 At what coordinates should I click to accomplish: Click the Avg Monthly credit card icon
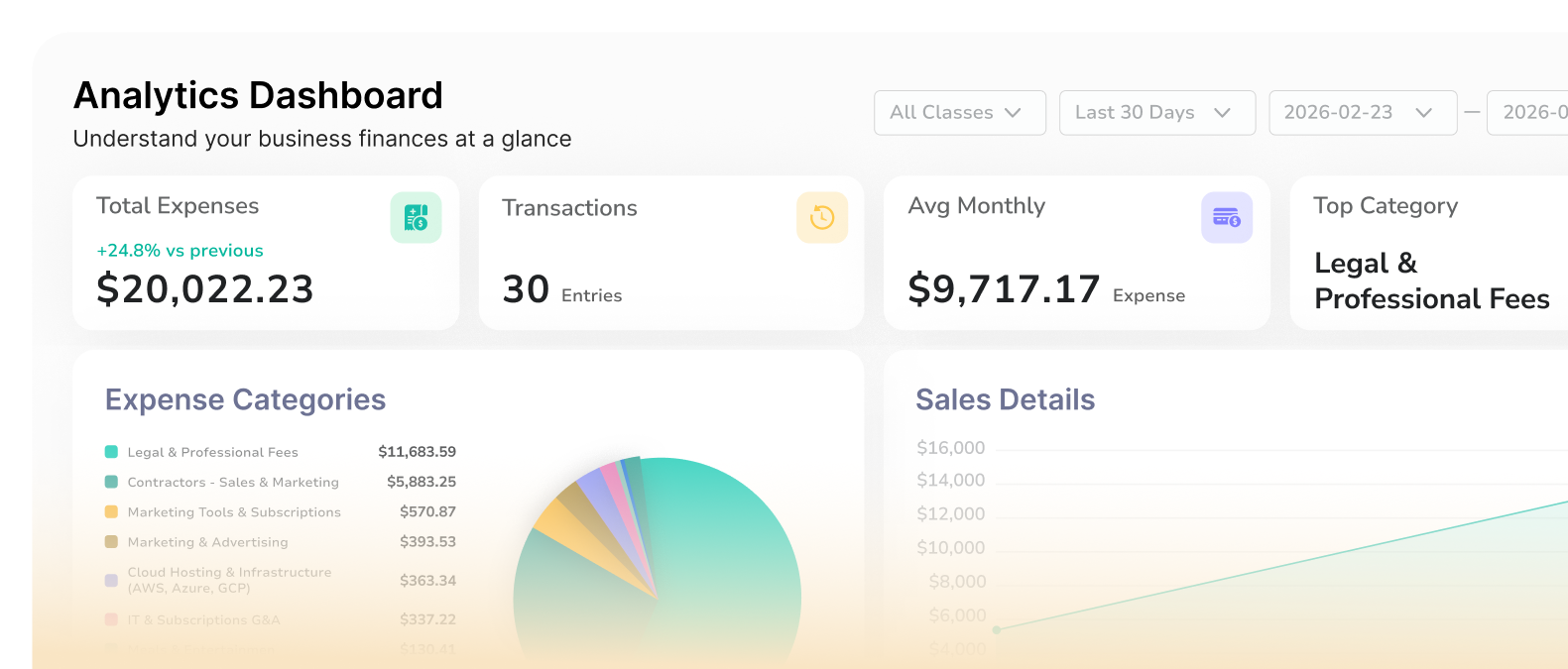[x=1227, y=217]
